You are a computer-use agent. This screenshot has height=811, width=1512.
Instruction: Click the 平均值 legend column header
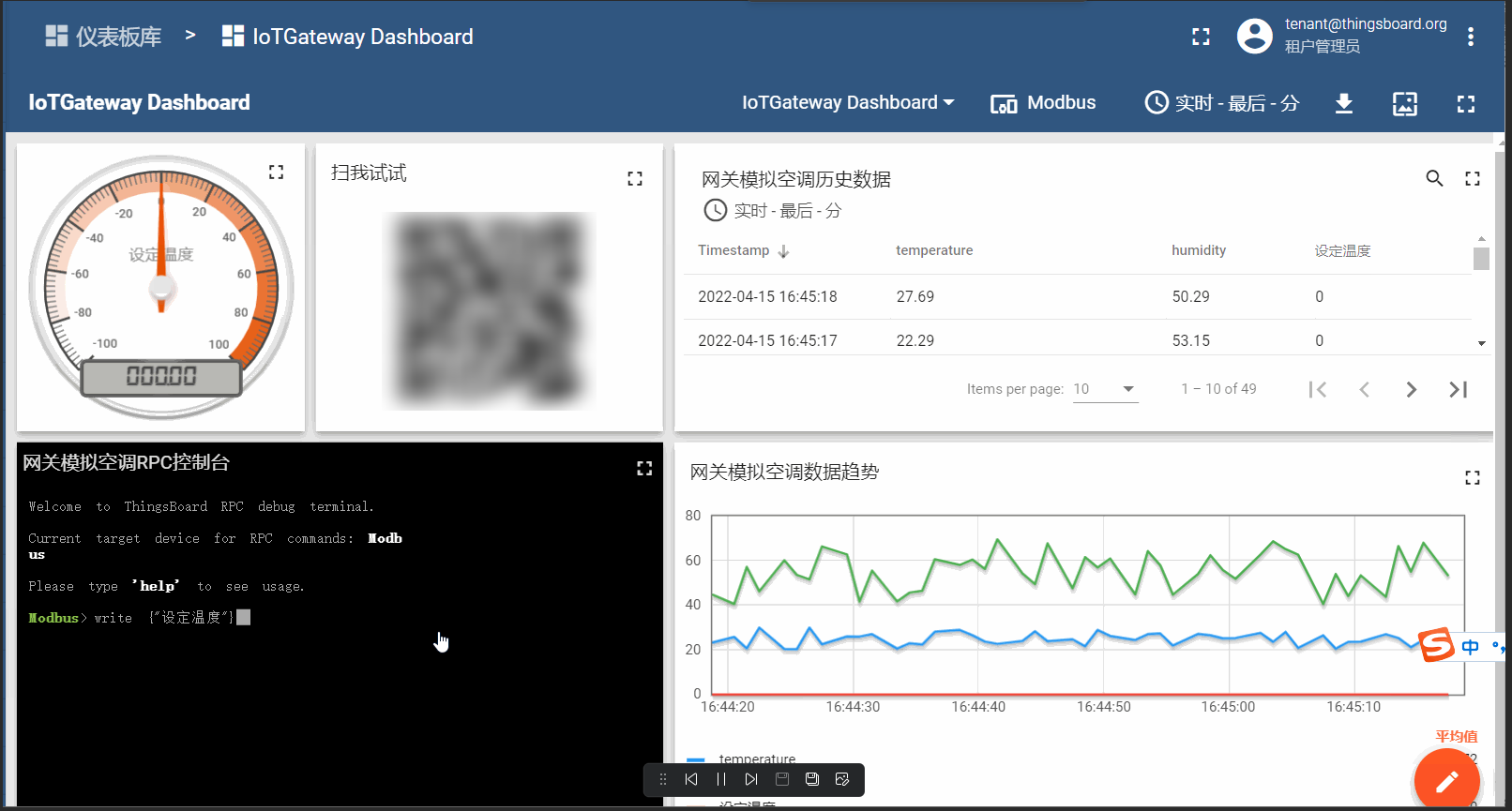point(1456,736)
